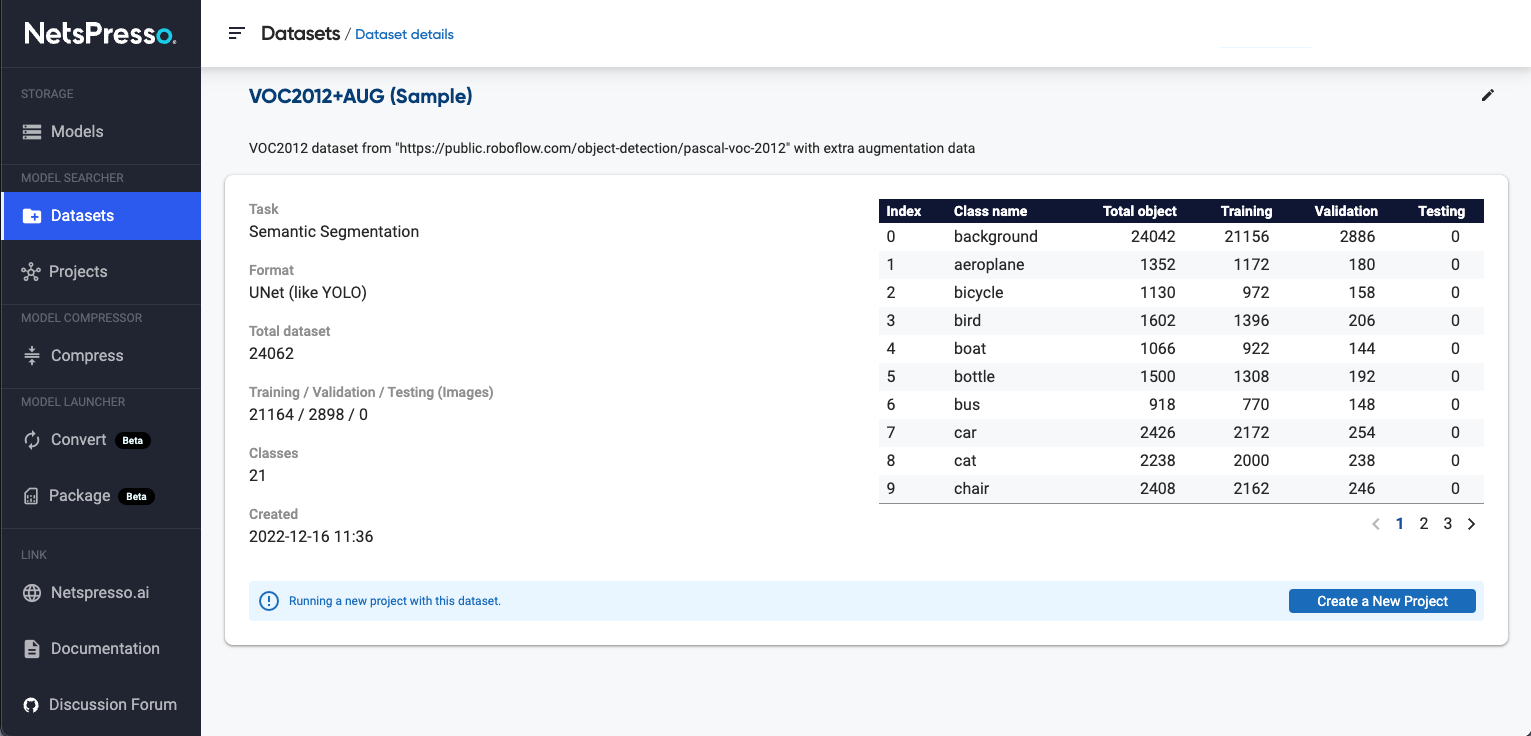1531x736 pixels.
Task: Open the Netspresso.ai link
Action: coord(101,593)
